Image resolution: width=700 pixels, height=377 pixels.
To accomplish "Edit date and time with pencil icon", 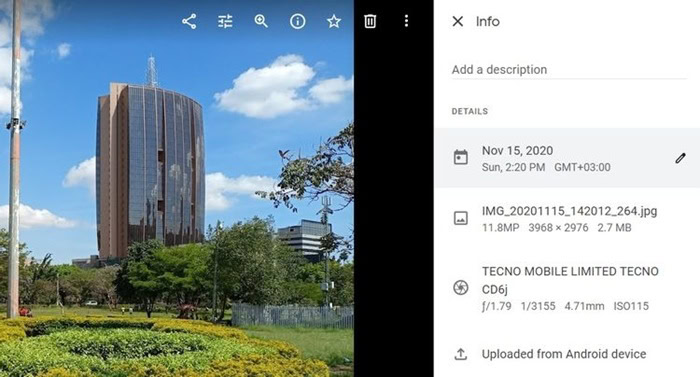I will pyautogui.click(x=680, y=158).
